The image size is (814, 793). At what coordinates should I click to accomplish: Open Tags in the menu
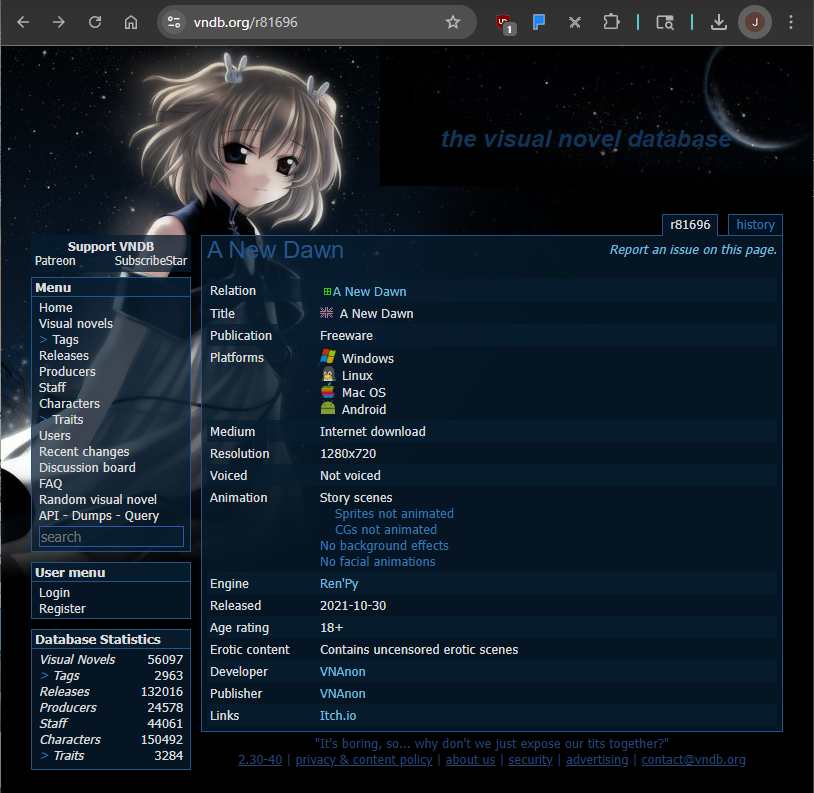coord(65,340)
